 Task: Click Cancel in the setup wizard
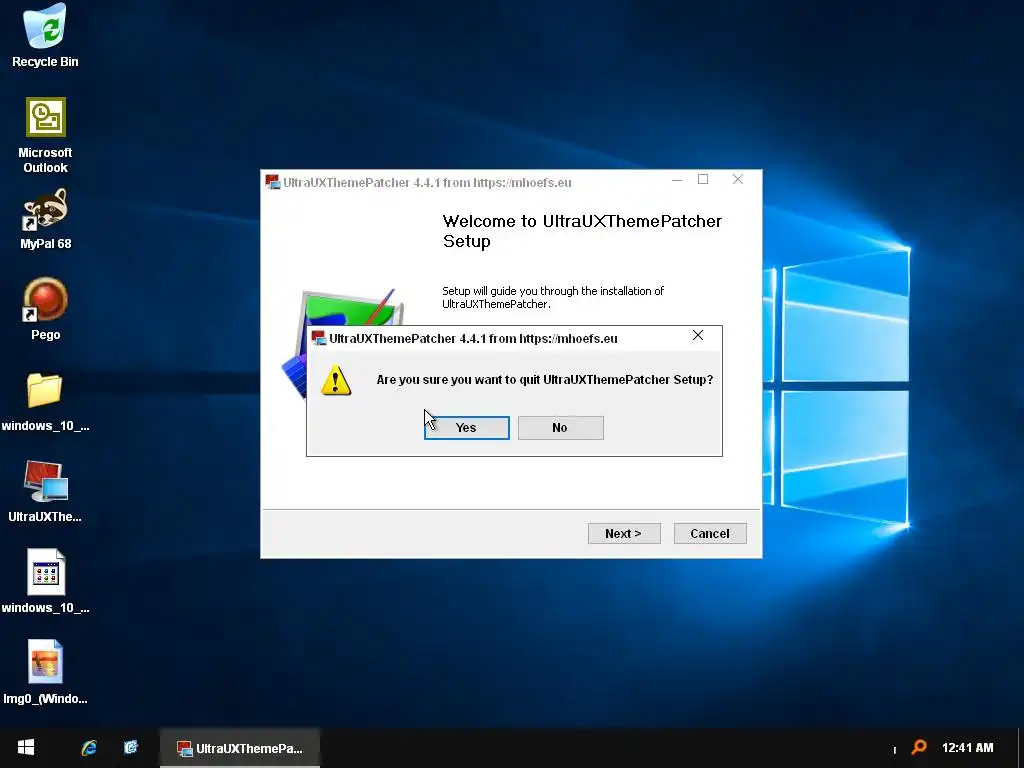(x=710, y=534)
